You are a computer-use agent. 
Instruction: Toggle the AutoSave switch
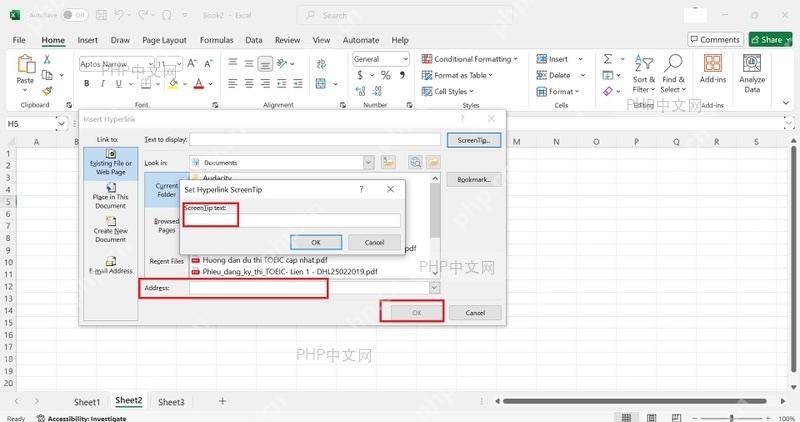[x=75, y=15]
